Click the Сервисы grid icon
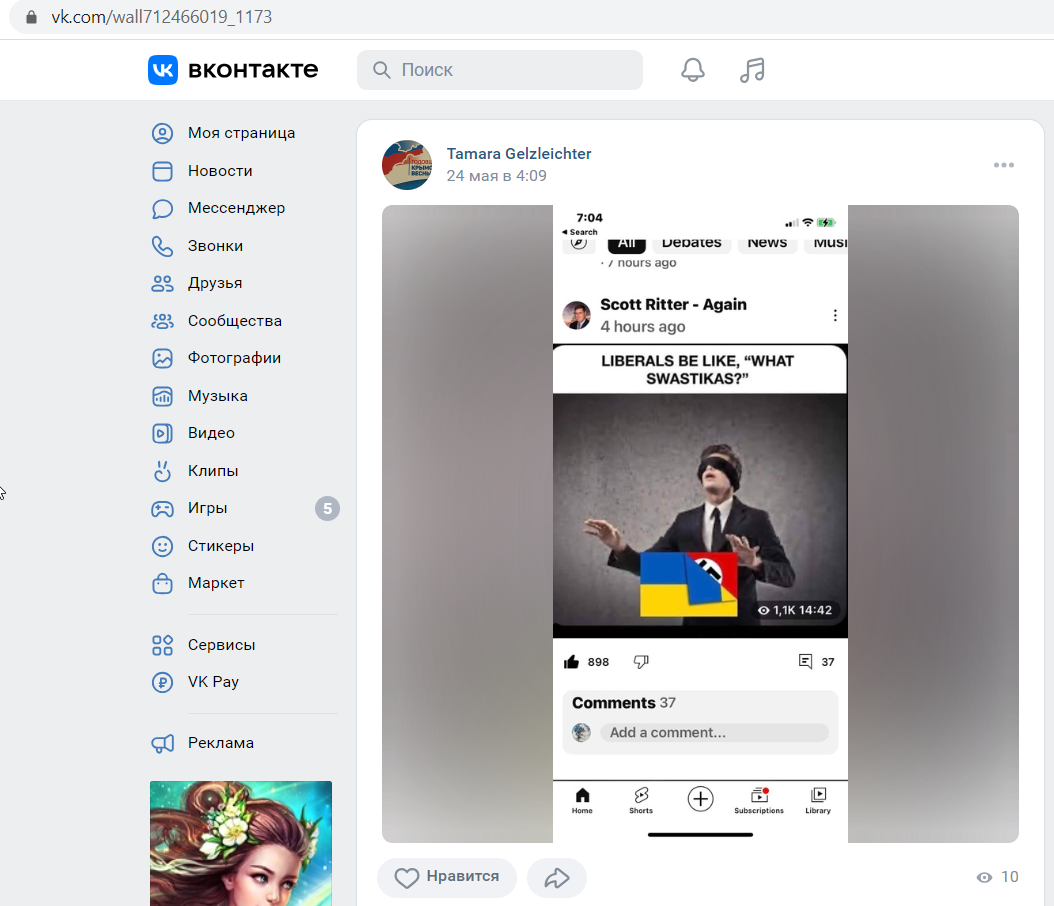Image resolution: width=1054 pixels, height=906 pixels. pyautogui.click(x=162, y=645)
